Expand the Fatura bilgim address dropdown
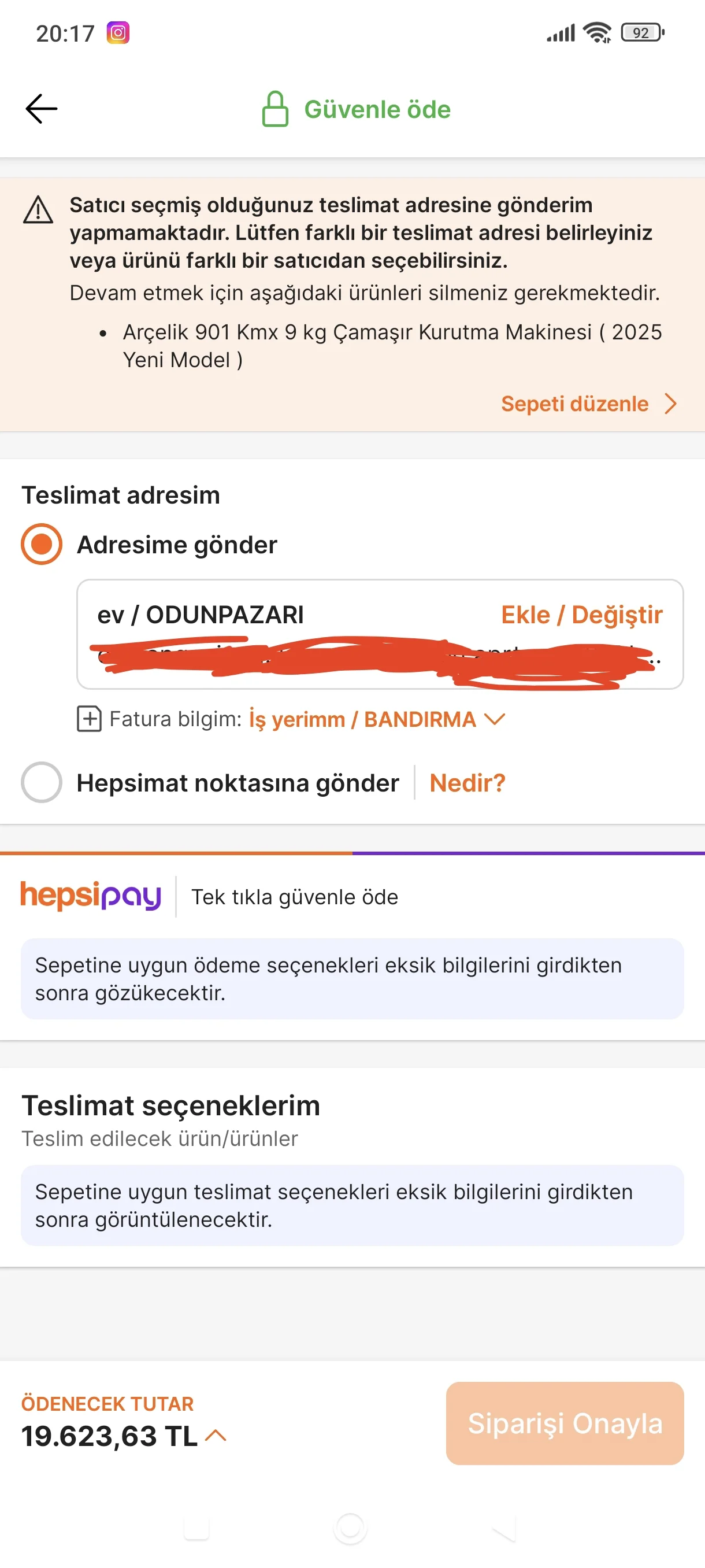Viewport: 705px width, 1568px height. point(495,719)
